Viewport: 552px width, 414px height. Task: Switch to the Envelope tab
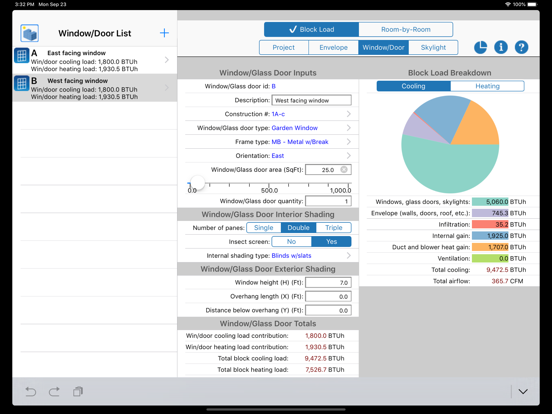(x=333, y=48)
